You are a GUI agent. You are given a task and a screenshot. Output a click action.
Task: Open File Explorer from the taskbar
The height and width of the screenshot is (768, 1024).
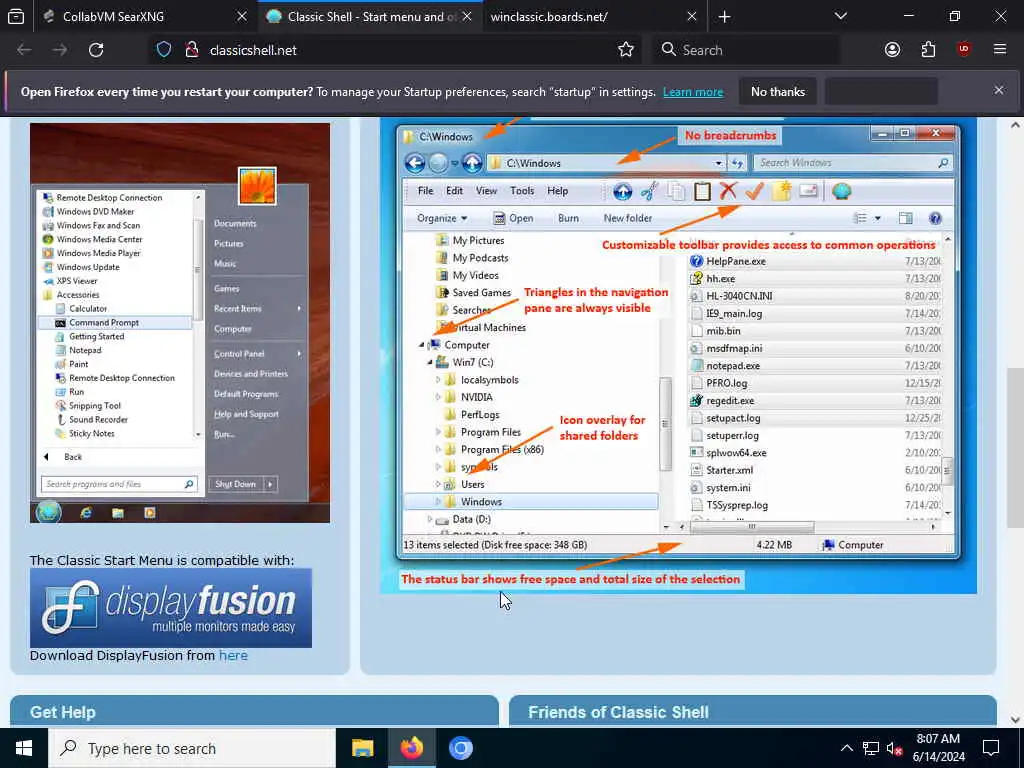tap(362, 748)
